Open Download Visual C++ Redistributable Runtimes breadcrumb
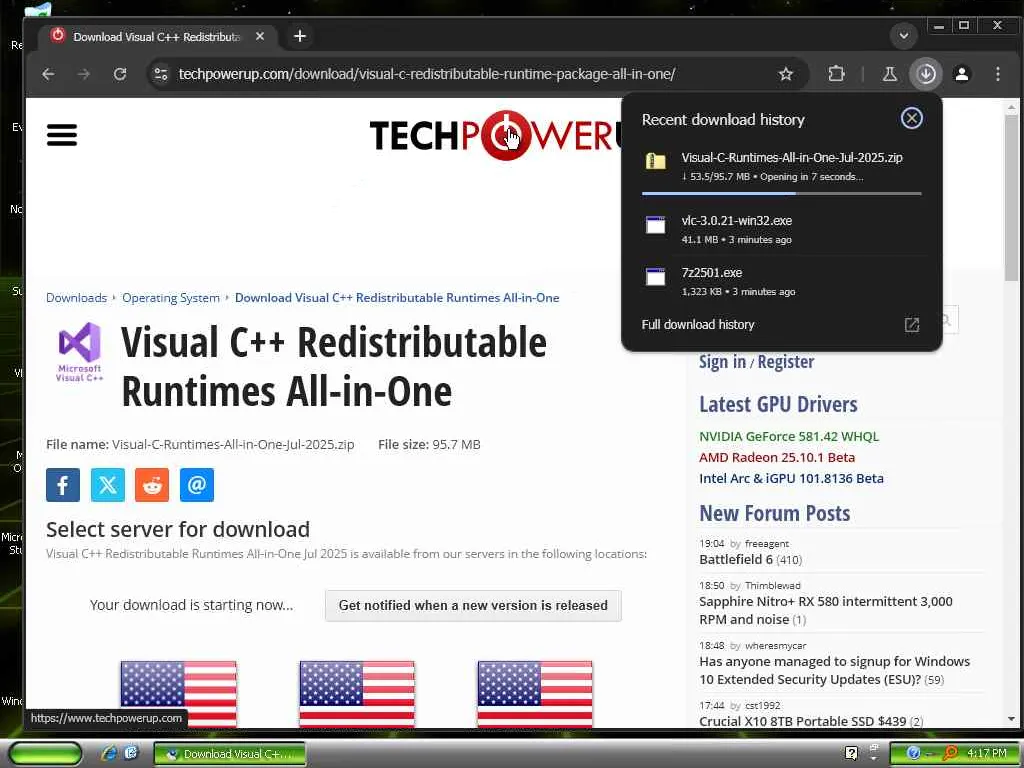1024x768 pixels. coord(397,298)
